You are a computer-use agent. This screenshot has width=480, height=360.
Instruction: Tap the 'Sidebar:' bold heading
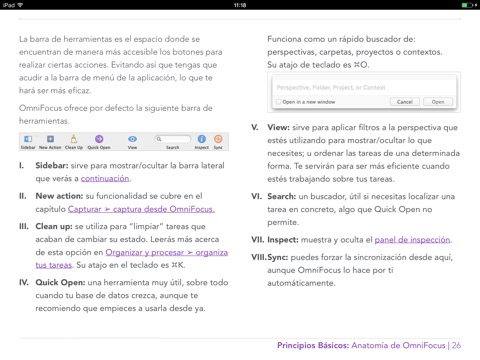coord(52,166)
